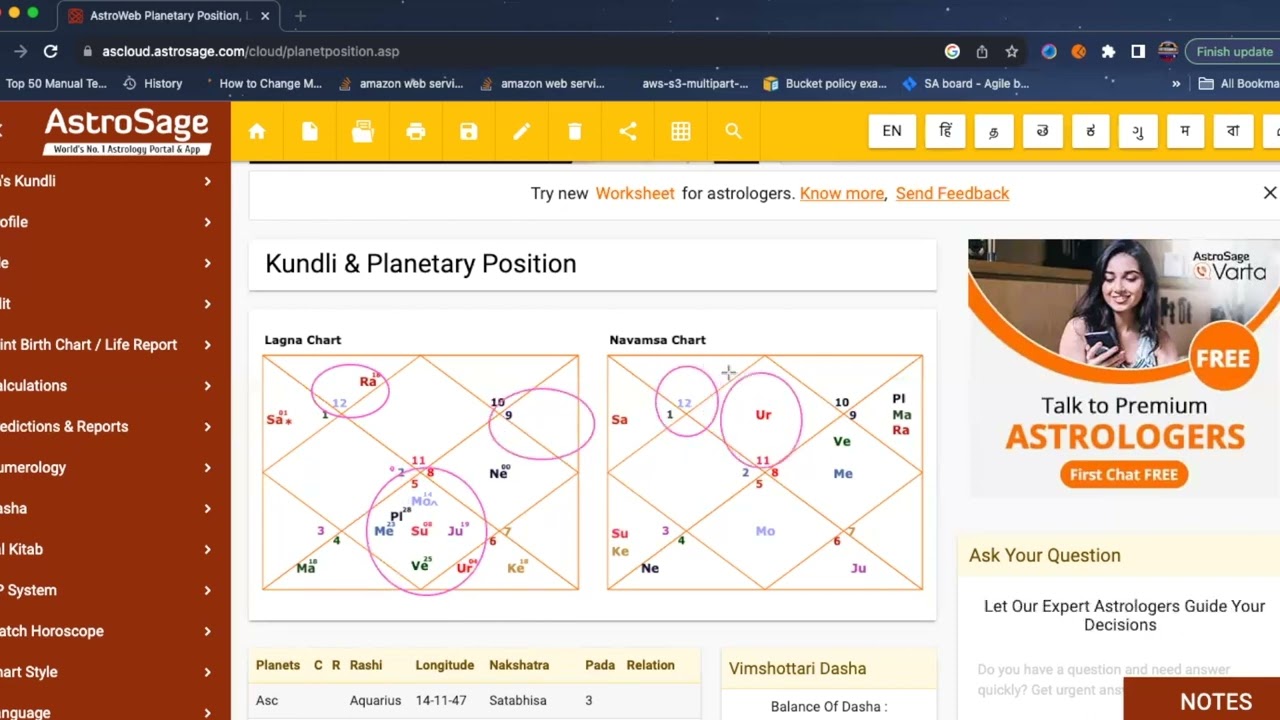Close the AstroWeb Planetary Position tab
Image resolution: width=1280 pixels, height=720 pixels.
click(x=265, y=16)
